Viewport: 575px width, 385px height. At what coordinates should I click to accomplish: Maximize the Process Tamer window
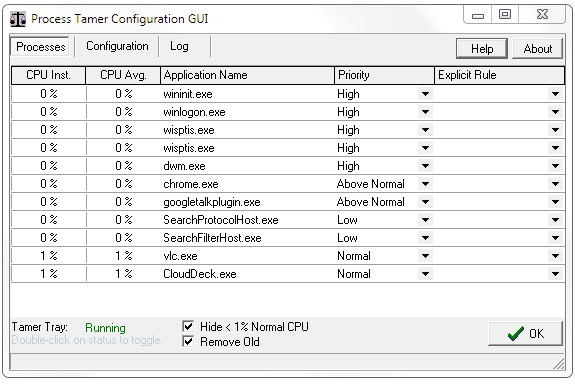pyautogui.click(x=505, y=15)
